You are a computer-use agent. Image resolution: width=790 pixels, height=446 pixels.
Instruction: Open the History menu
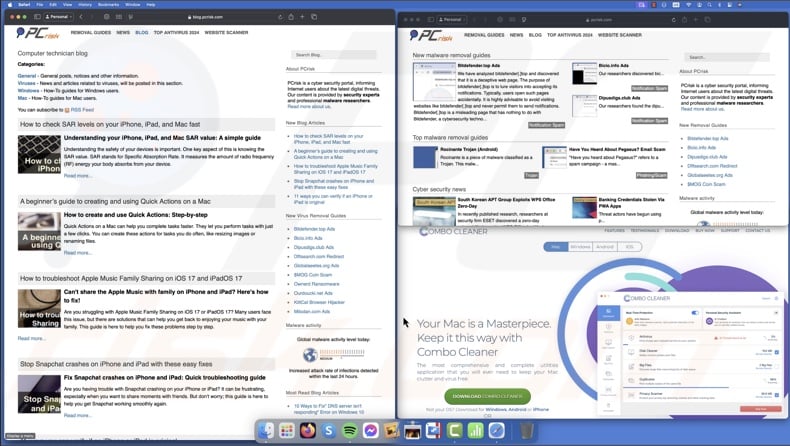tap(85, 5)
